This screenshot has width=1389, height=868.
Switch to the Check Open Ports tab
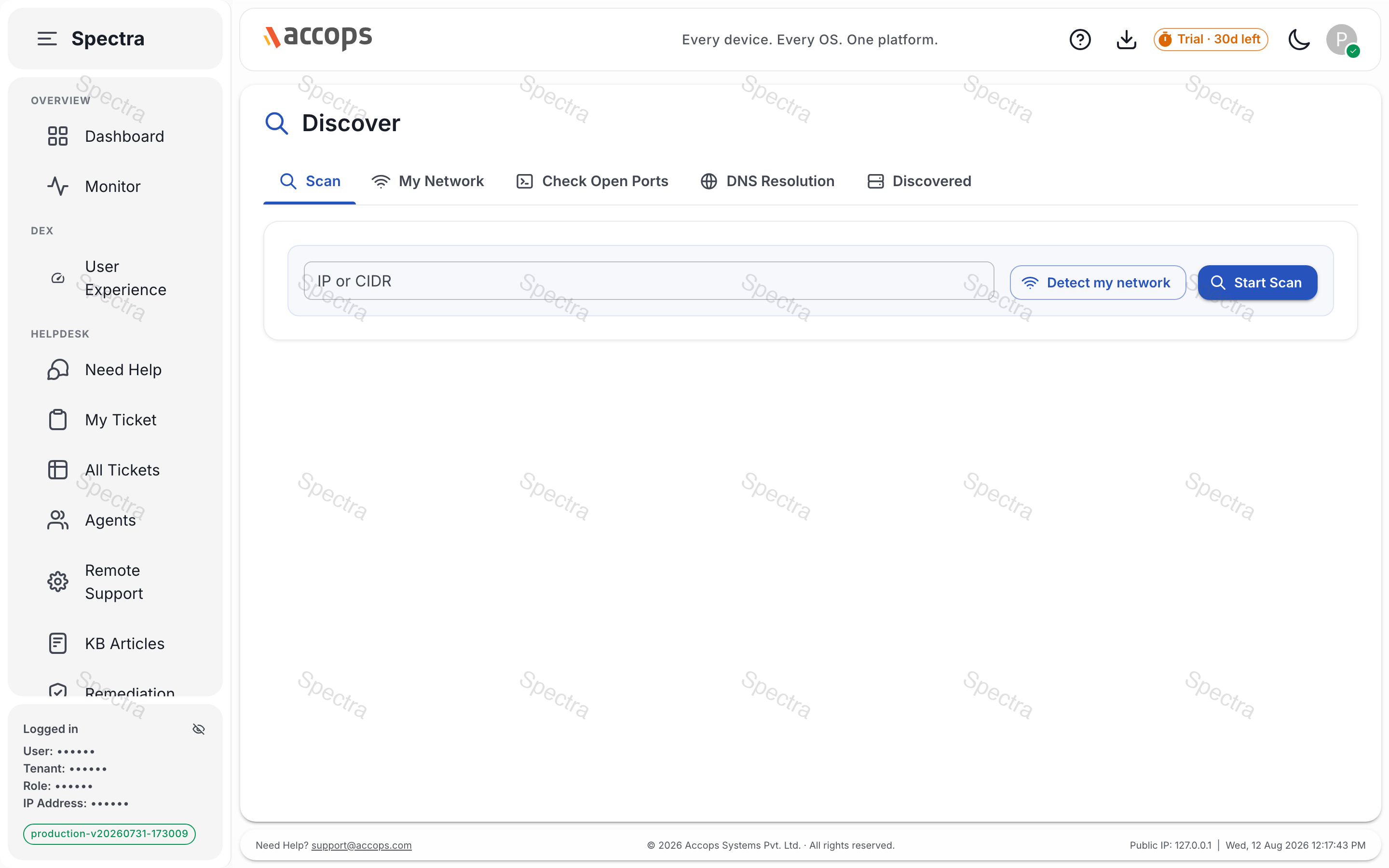click(x=592, y=181)
